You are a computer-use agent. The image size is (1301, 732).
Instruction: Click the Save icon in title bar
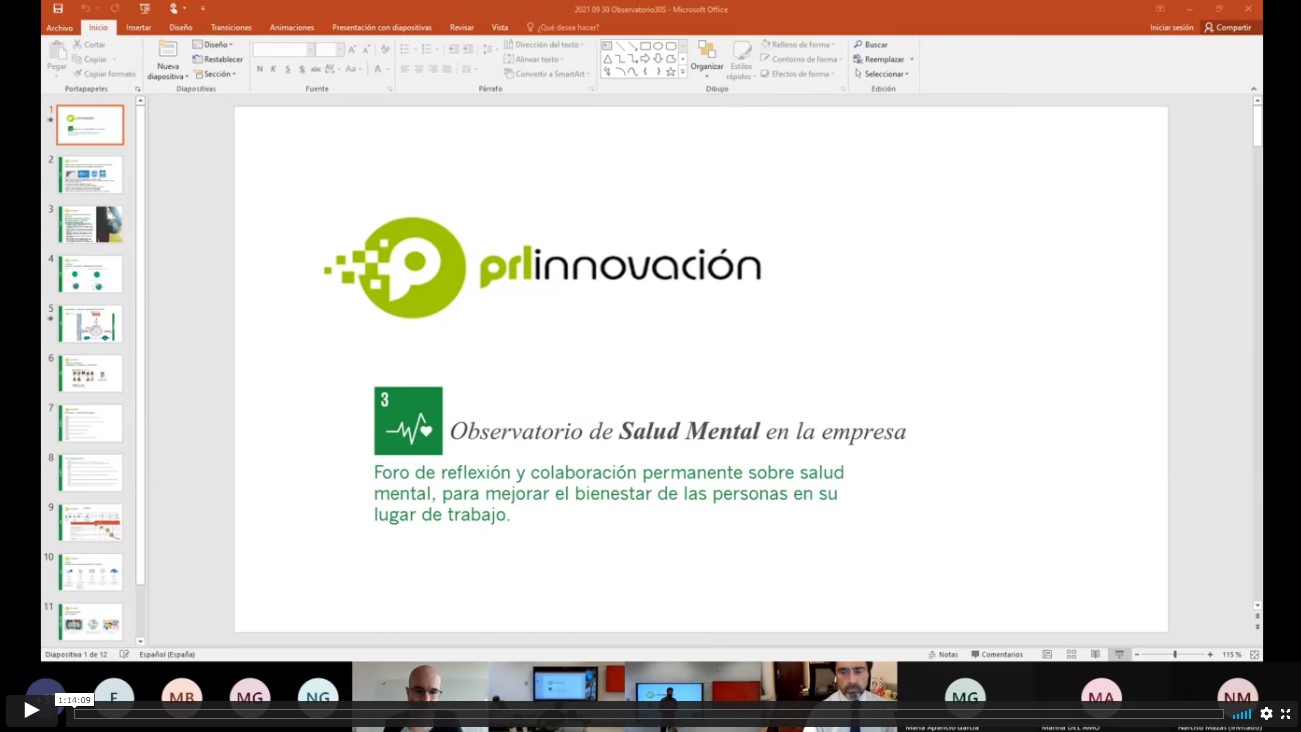(x=58, y=9)
